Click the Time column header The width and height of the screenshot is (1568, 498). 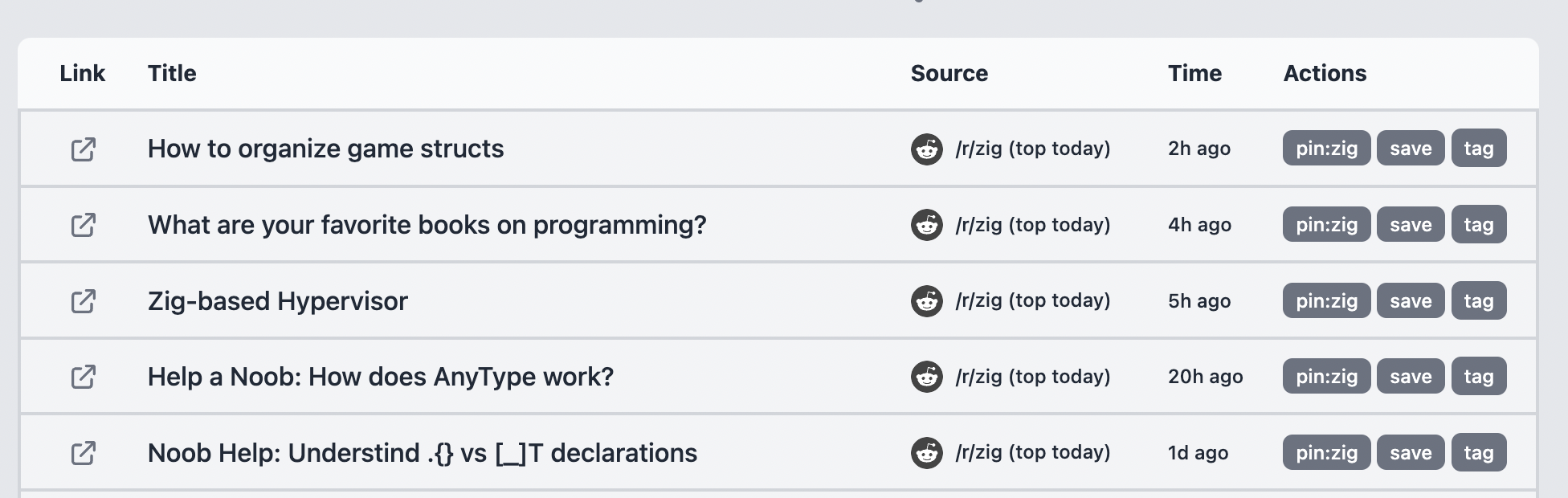tap(1194, 73)
